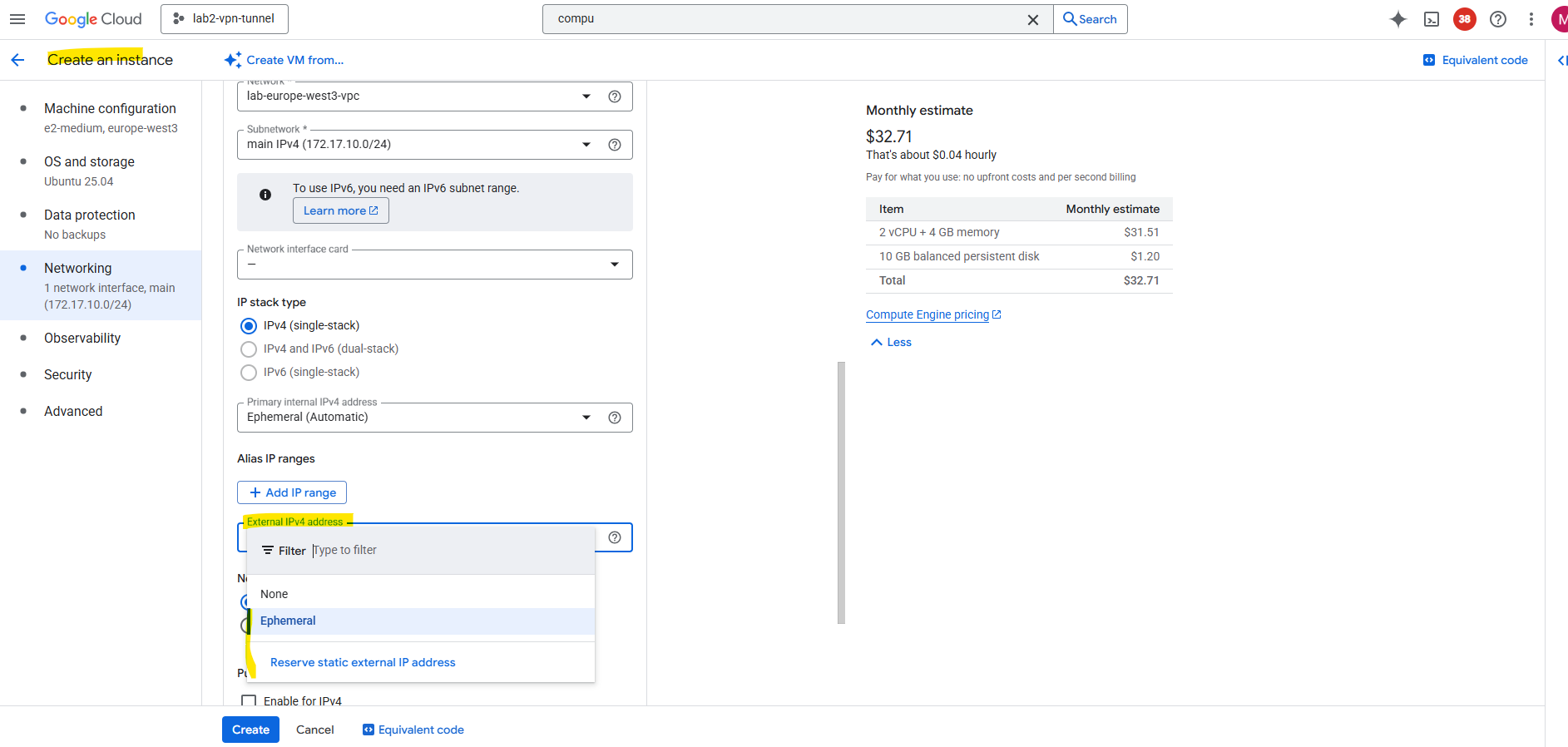Activate Cloud Shell terminal icon
Viewport: 1568px width, 747px height.
[x=1431, y=19]
